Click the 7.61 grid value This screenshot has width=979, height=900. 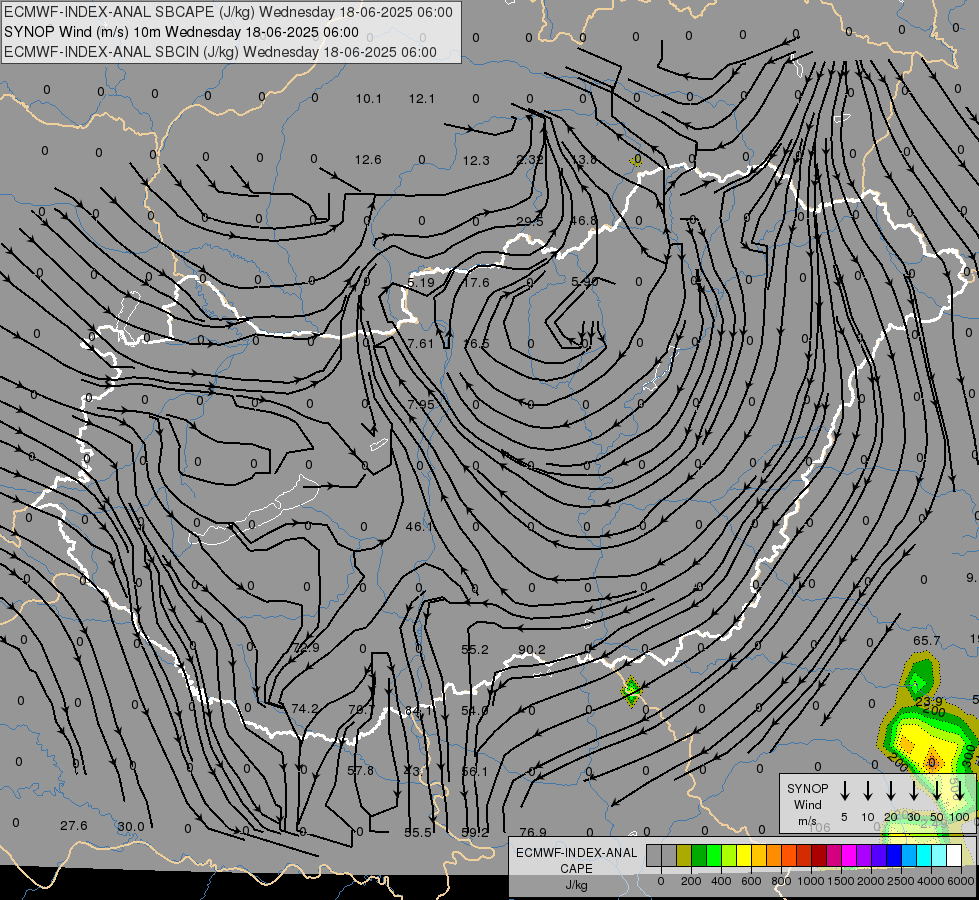tap(420, 344)
